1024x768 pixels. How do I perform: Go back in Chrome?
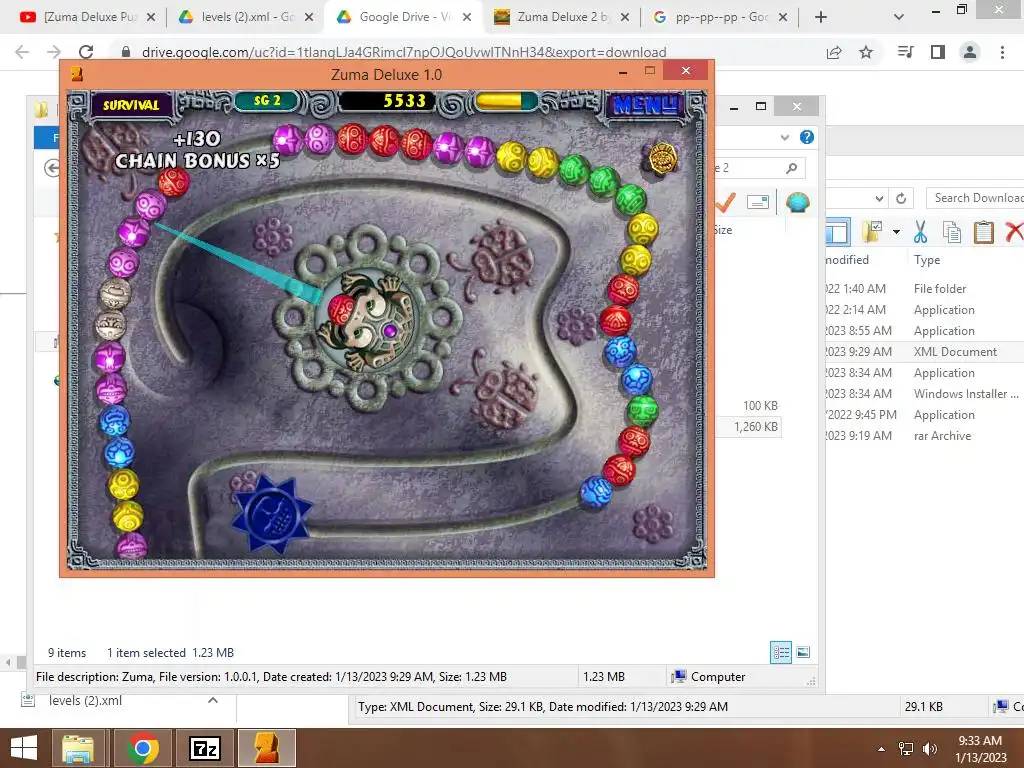[x=22, y=52]
